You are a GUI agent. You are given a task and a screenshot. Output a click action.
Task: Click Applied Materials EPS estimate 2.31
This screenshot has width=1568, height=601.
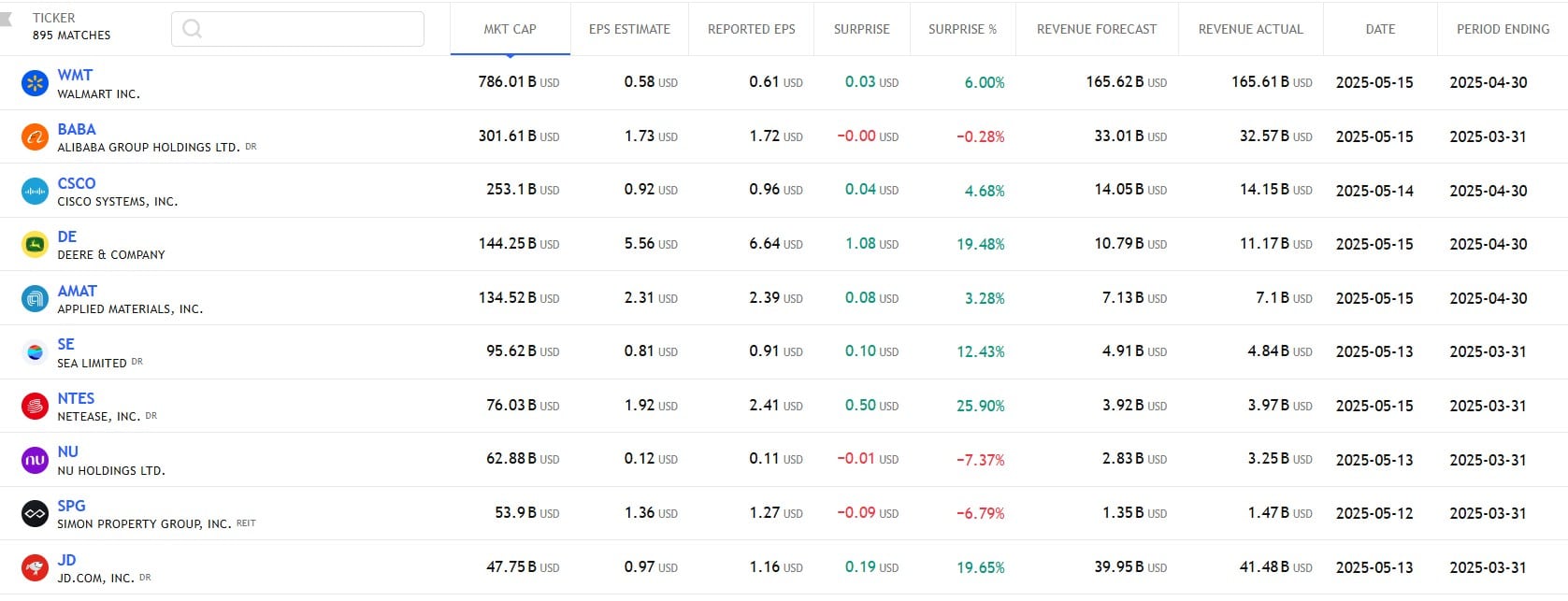651,298
